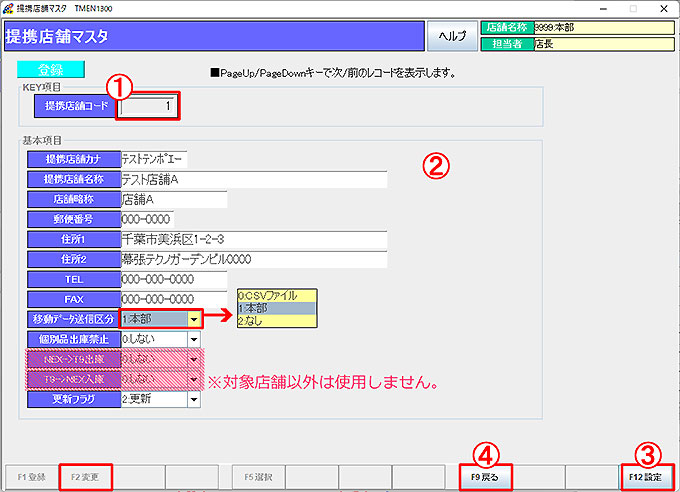Click the 店舗略称 field 店舗A
This screenshot has height=492, width=680.
[174, 199]
